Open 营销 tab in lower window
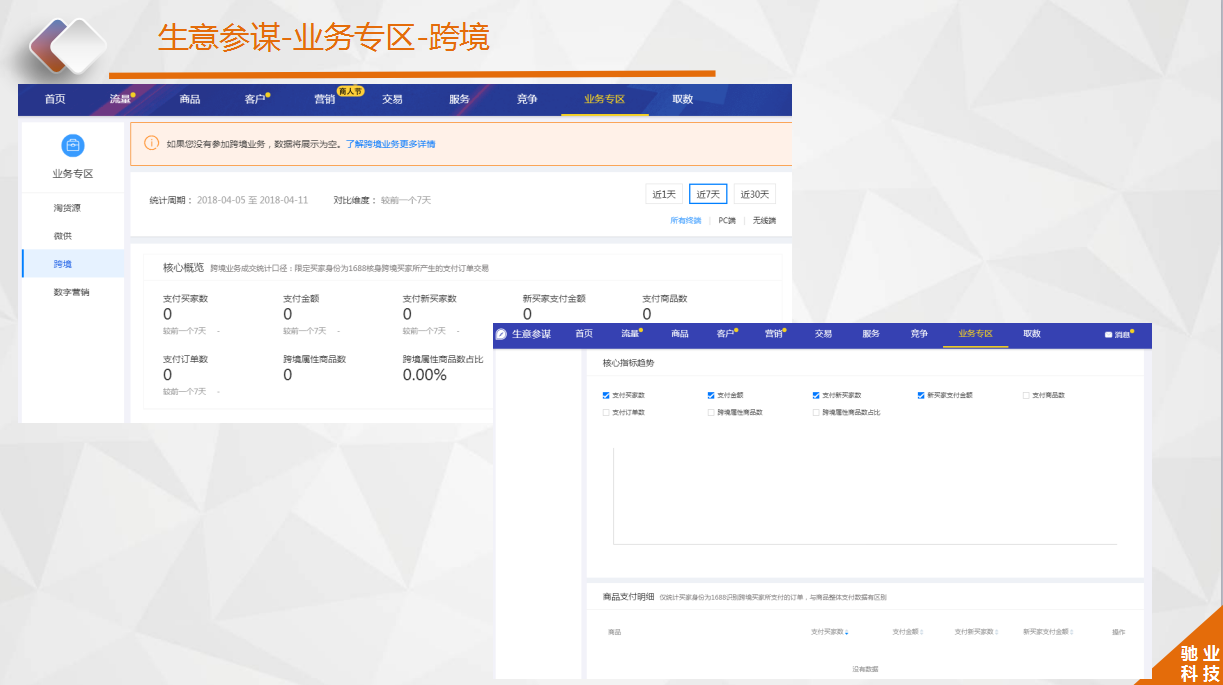Screen dimensions: 1223x685 pos(774,334)
